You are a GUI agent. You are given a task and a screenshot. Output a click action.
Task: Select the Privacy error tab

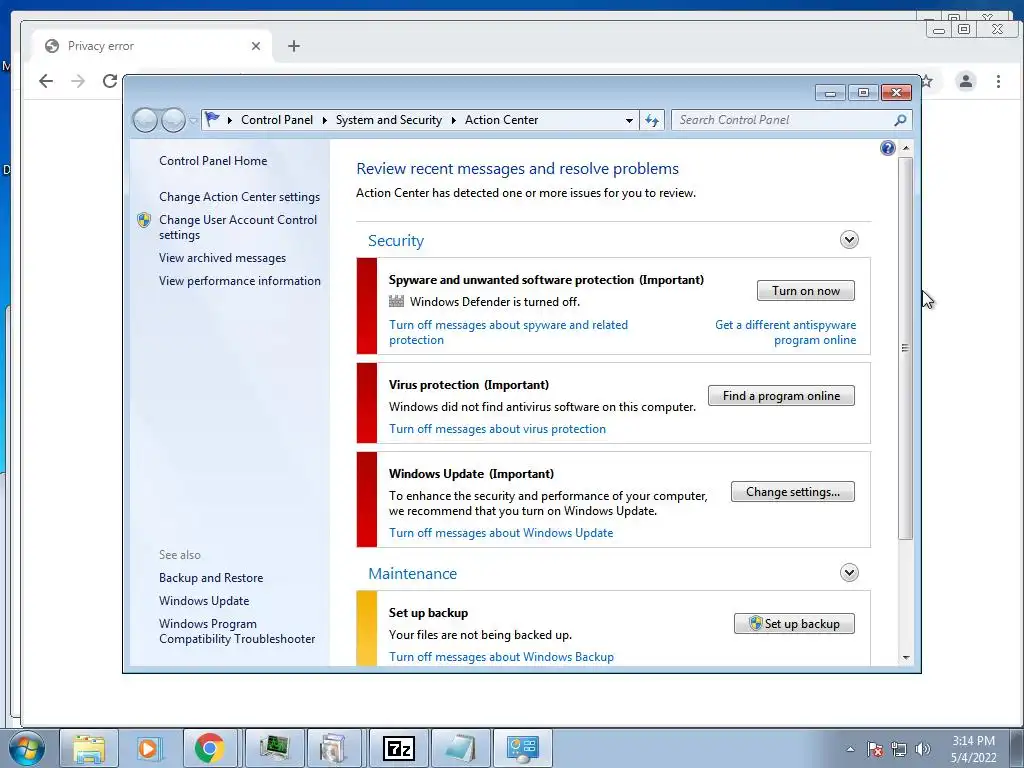153,46
